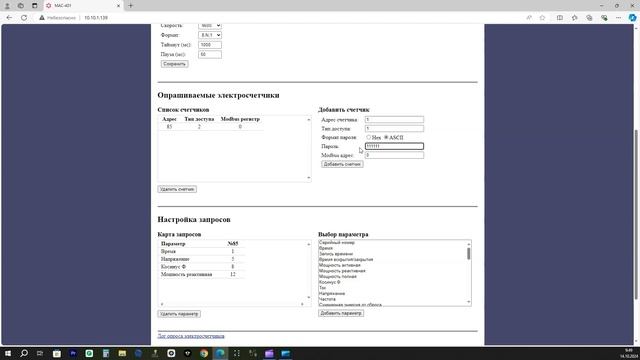Image resolution: width=640 pixels, height=360 pixels.
Task: Select meter row with address 85
Action: (x=211, y=127)
